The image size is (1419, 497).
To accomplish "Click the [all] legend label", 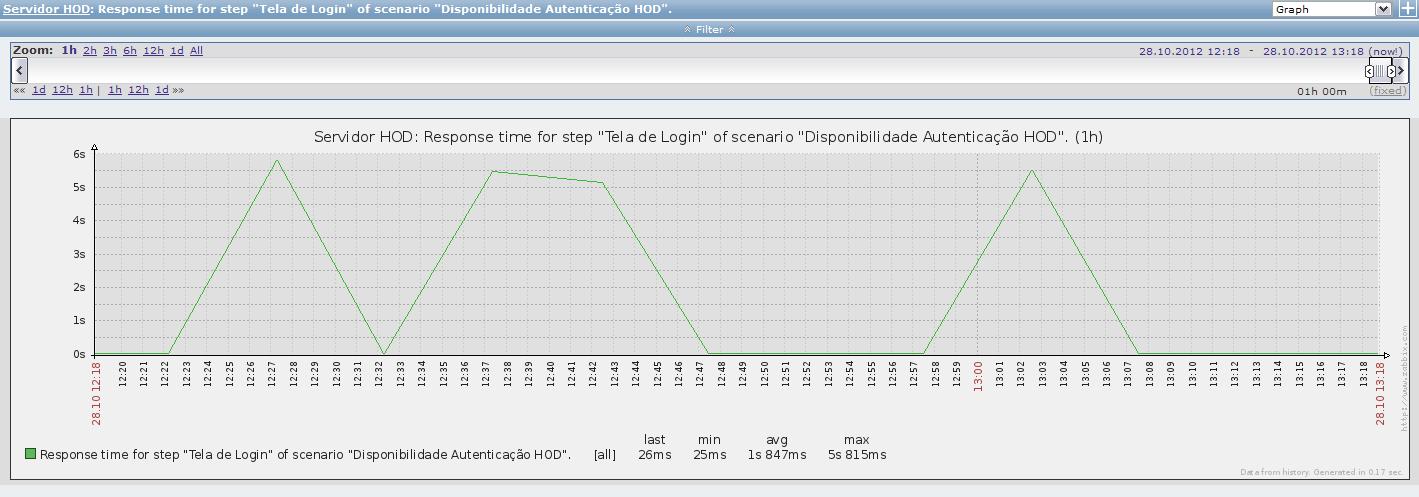I will (605, 455).
